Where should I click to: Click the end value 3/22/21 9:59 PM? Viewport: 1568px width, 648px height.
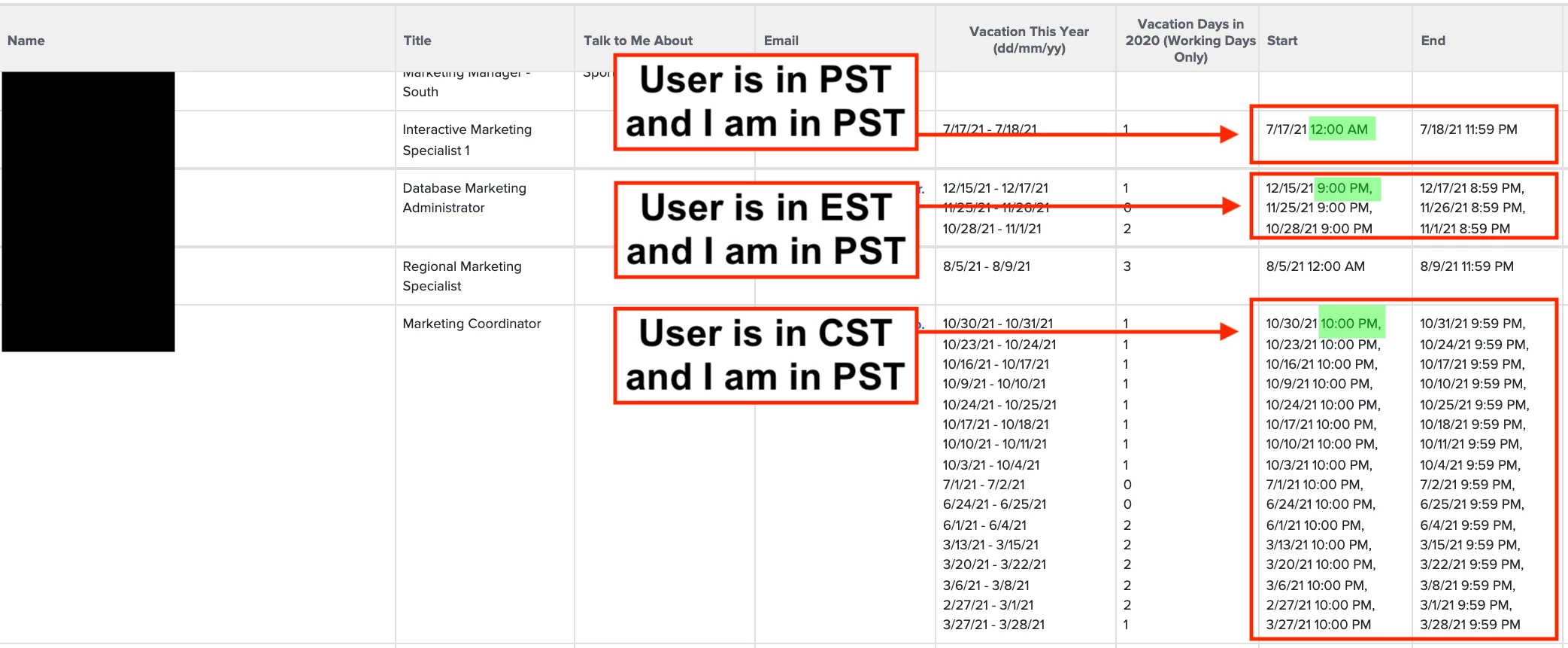click(x=1472, y=564)
